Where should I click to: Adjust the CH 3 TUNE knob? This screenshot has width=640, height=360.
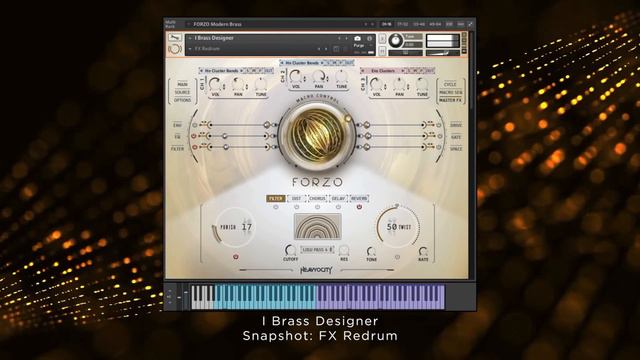pos(422,84)
